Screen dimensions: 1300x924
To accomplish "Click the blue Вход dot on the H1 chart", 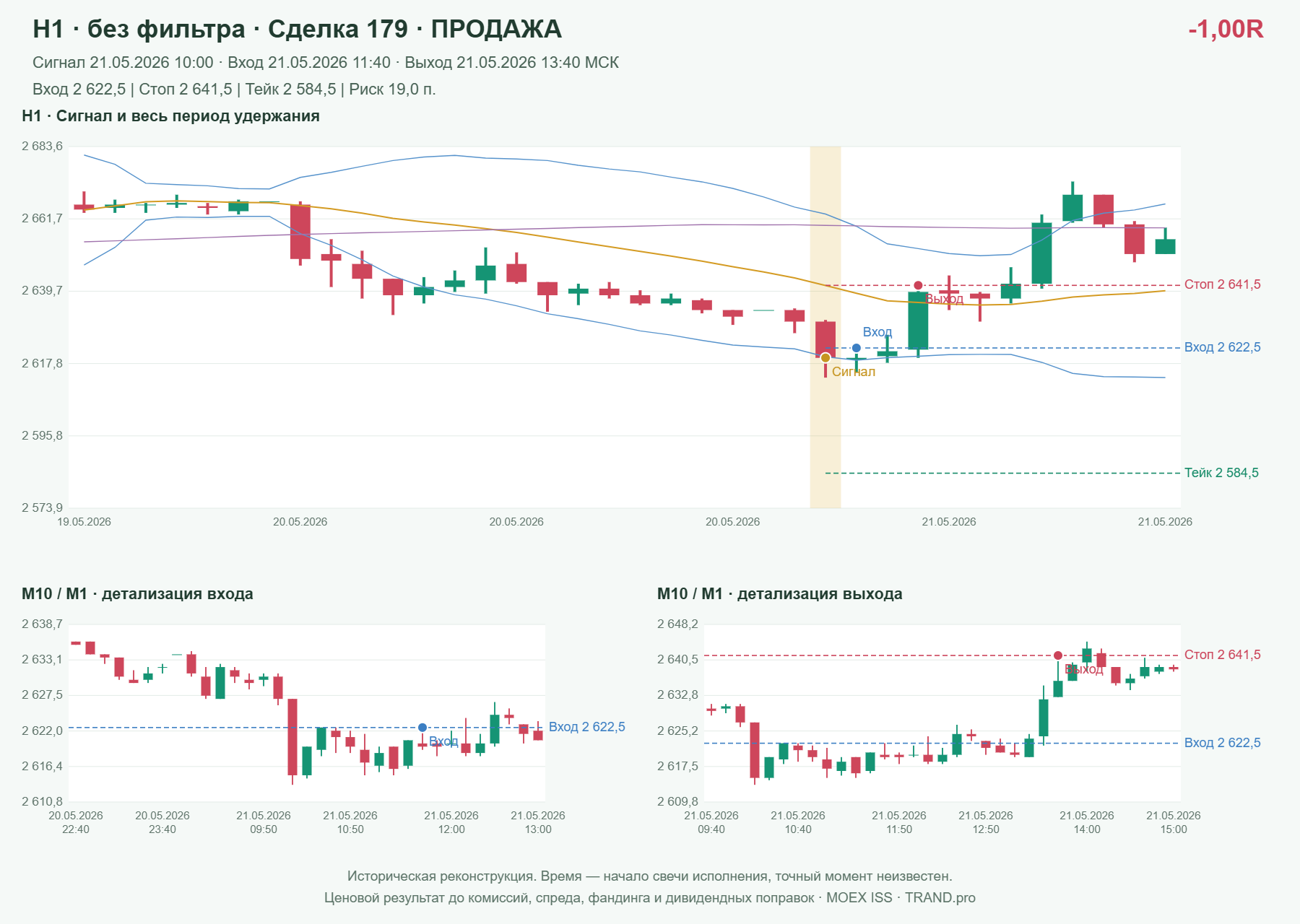I will coord(857,348).
